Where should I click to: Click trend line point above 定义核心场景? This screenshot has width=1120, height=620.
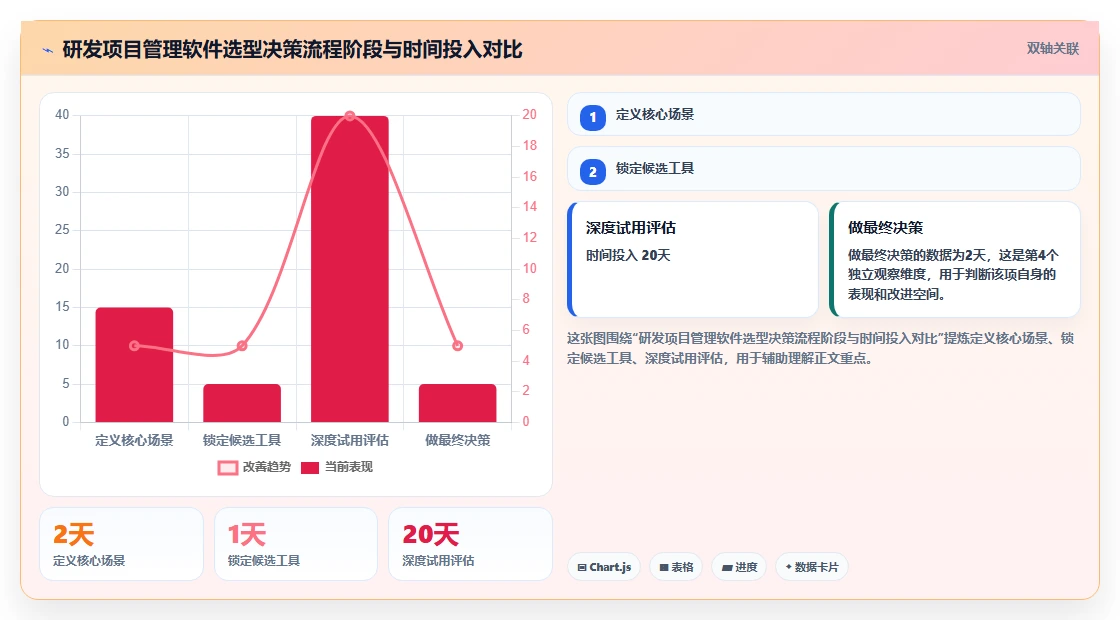point(134,346)
